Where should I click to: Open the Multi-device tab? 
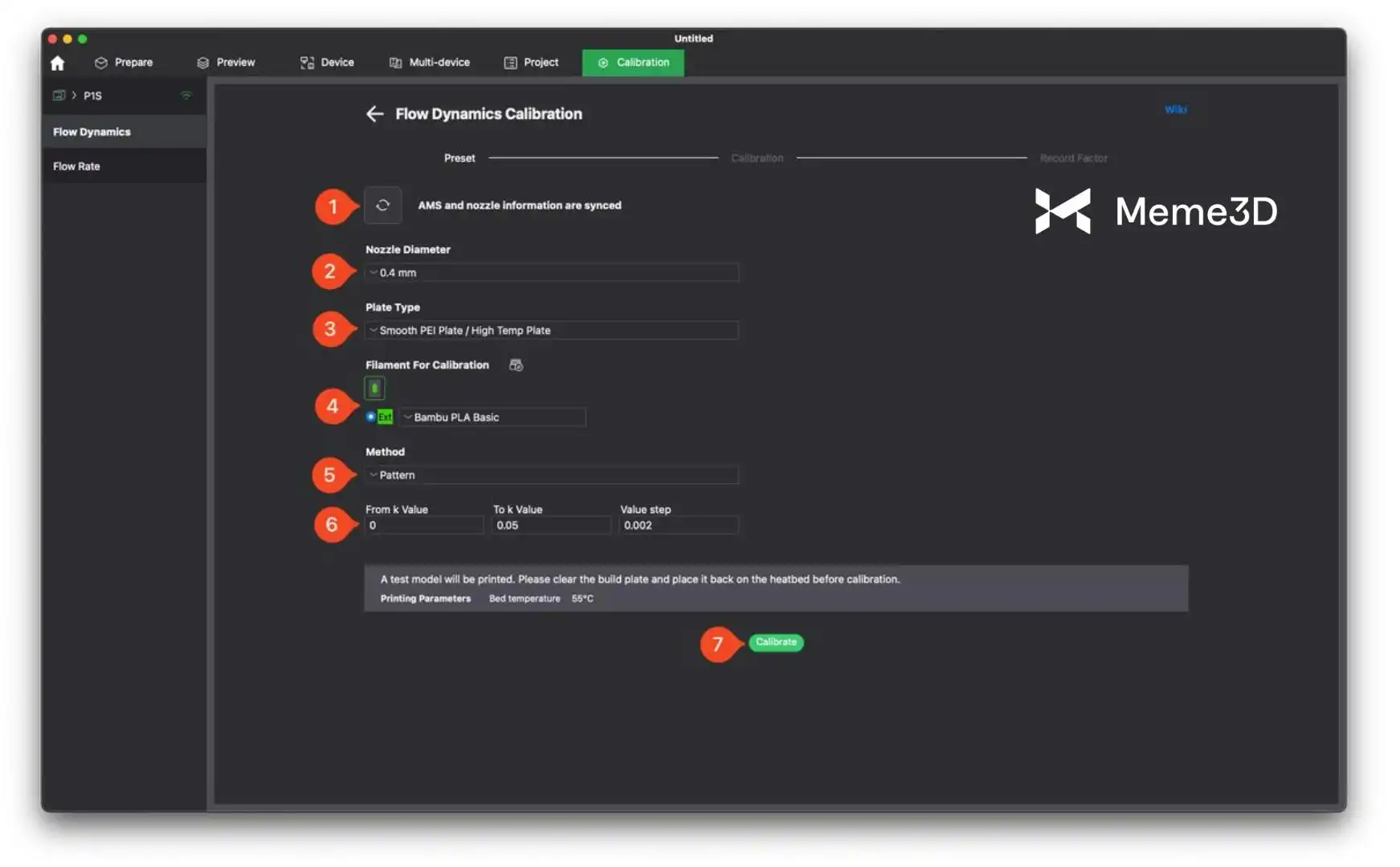pyautogui.click(x=430, y=63)
